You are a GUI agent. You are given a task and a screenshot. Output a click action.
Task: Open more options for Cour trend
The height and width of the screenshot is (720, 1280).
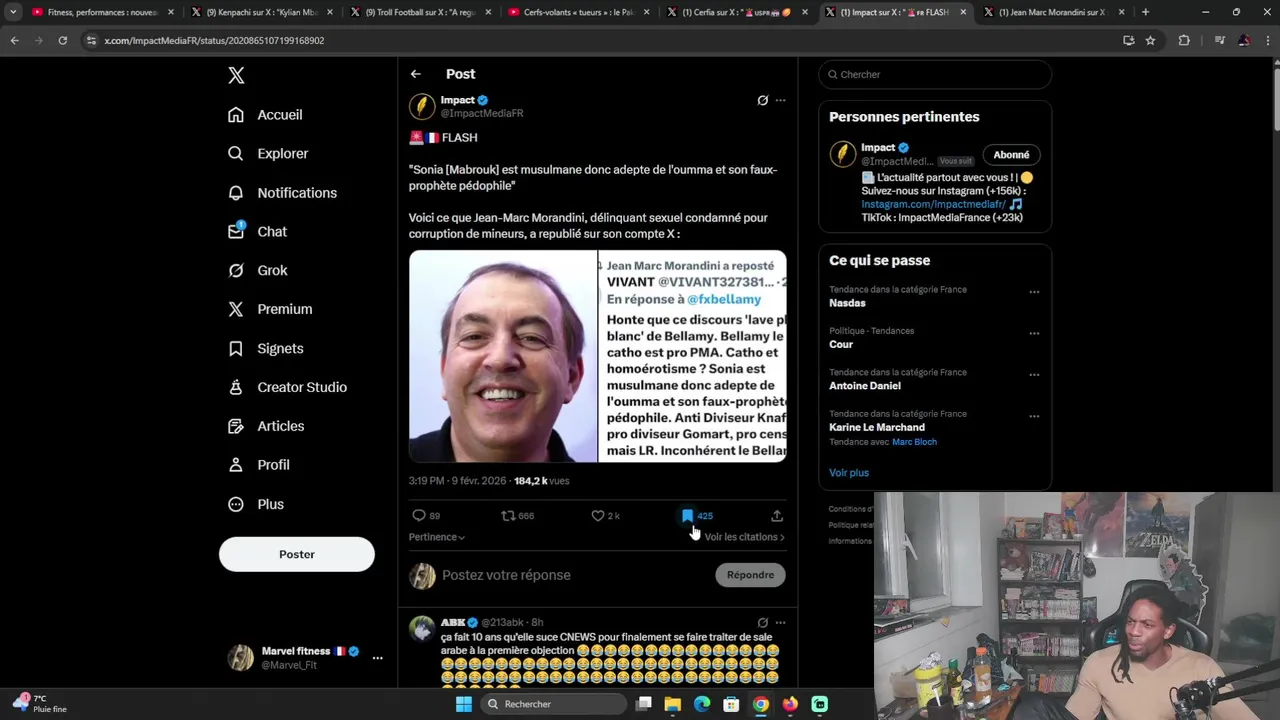1034,334
